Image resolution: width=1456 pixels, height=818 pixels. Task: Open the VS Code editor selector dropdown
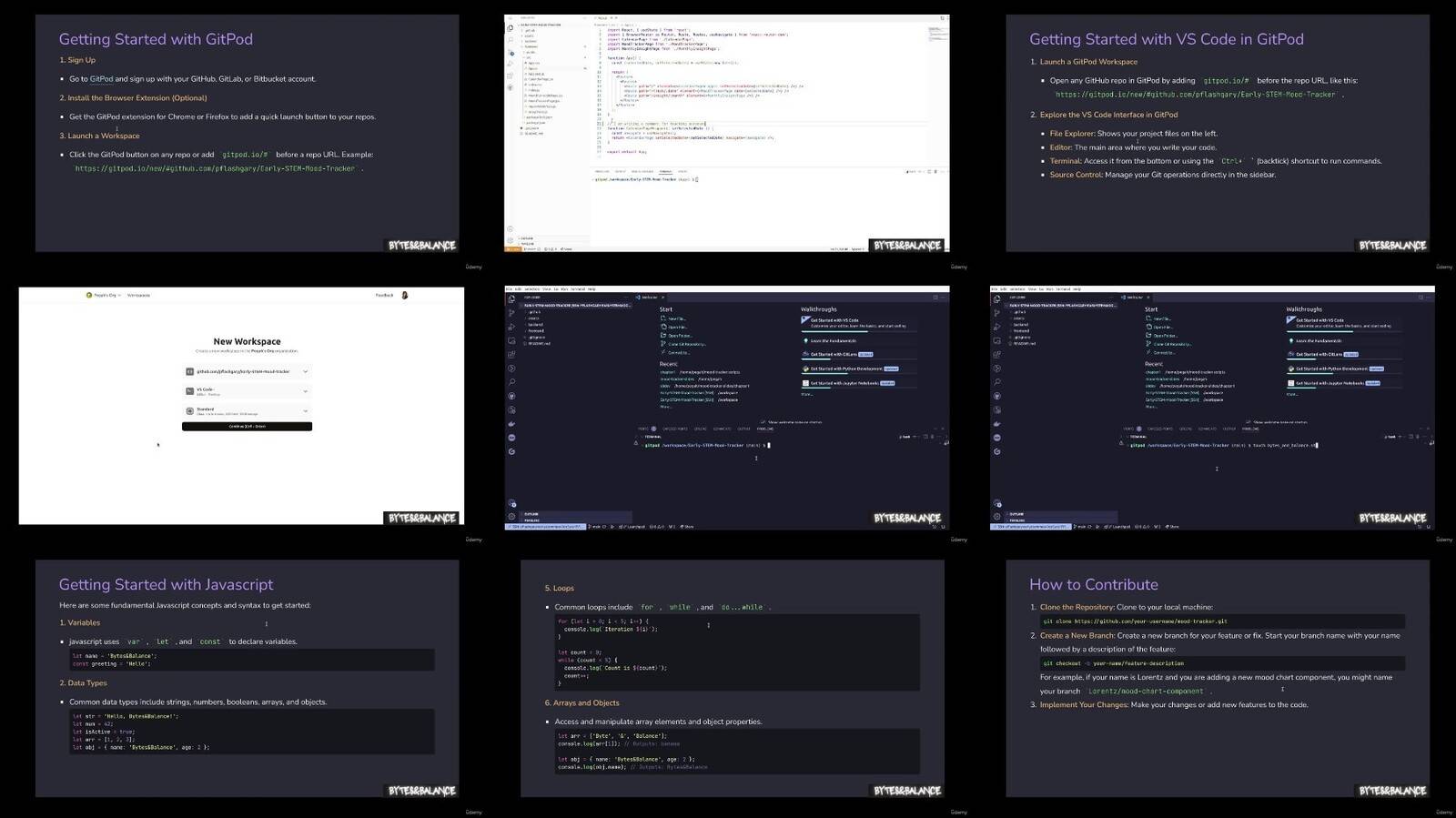(x=247, y=391)
